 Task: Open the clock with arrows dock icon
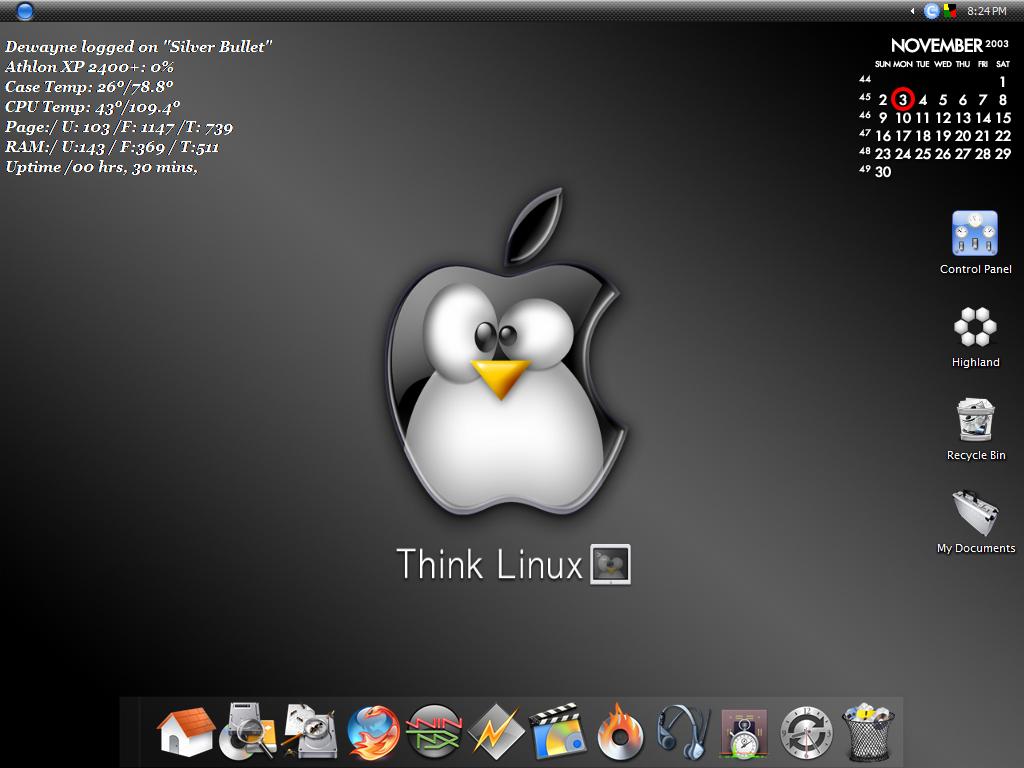tap(805, 733)
